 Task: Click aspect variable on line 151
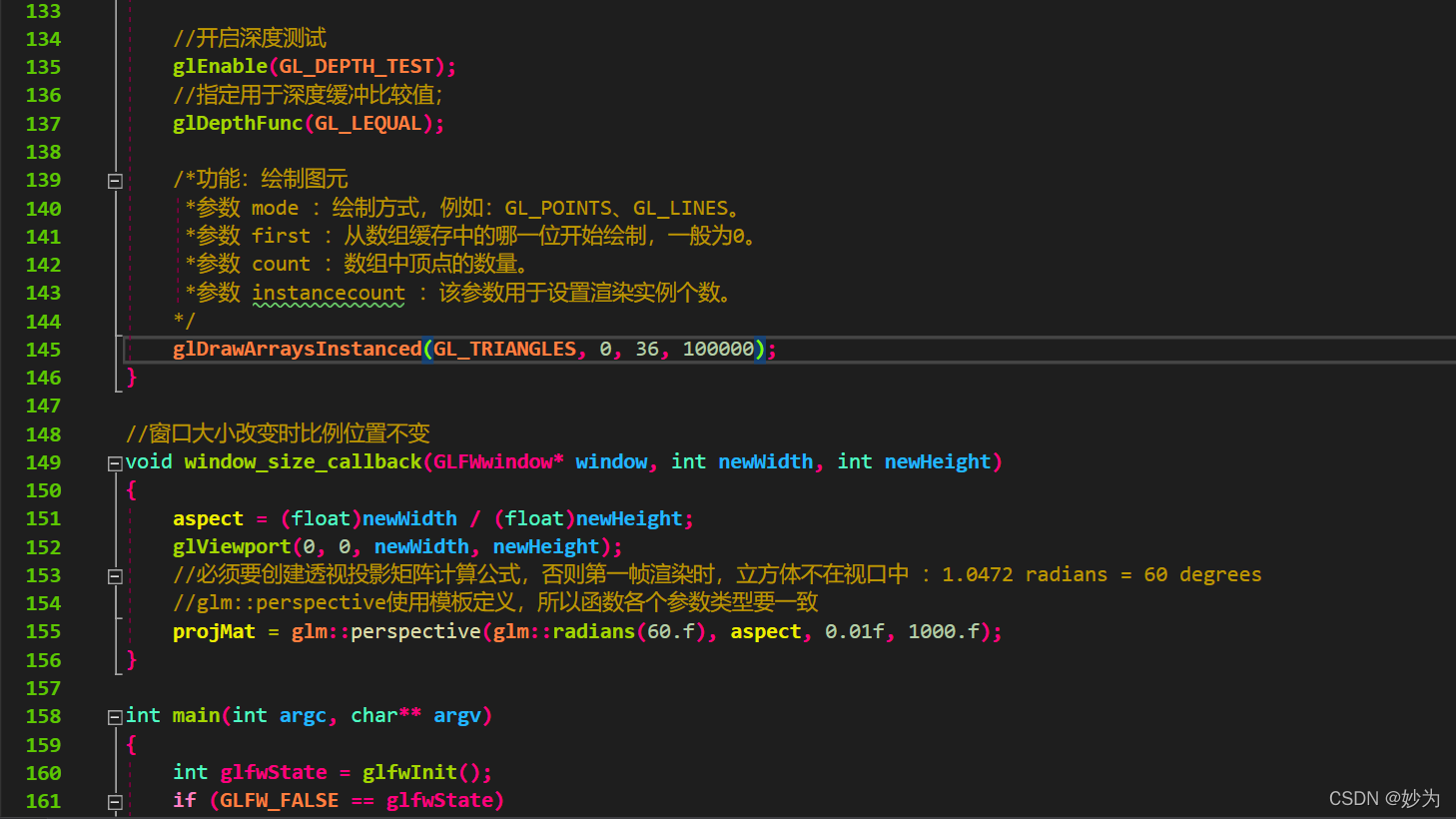(208, 518)
